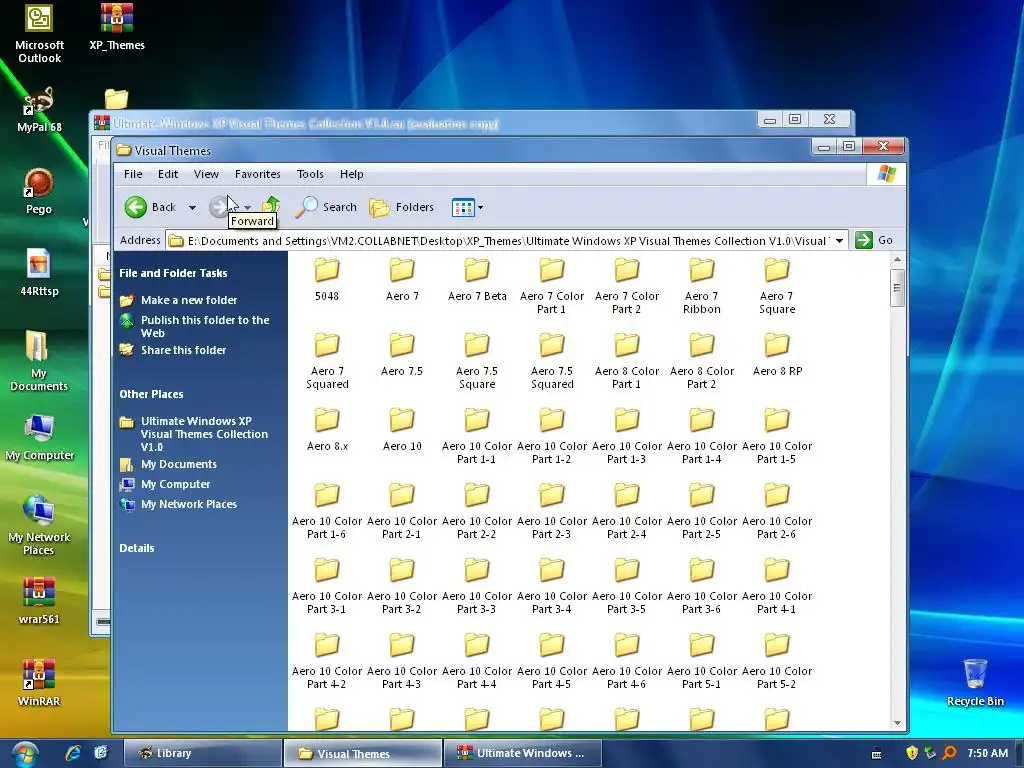Open My Computer from Other Places
Screen dimensions: 1024x768
click(x=176, y=485)
